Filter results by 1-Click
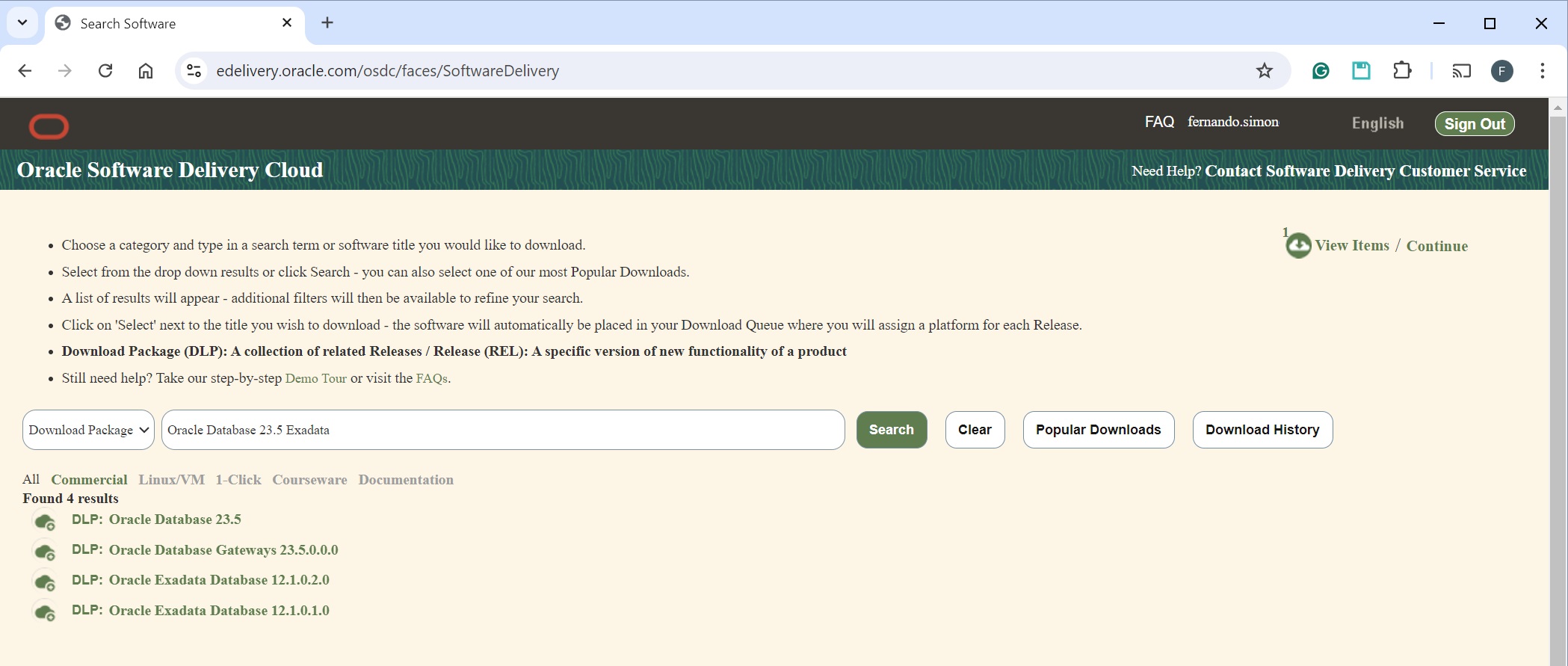 pos(238,480)
